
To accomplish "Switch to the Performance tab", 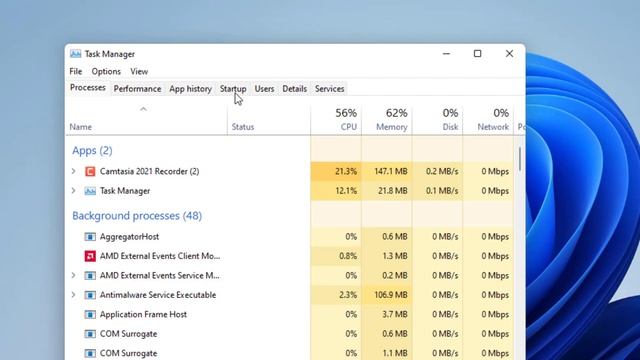I will 137,89.
